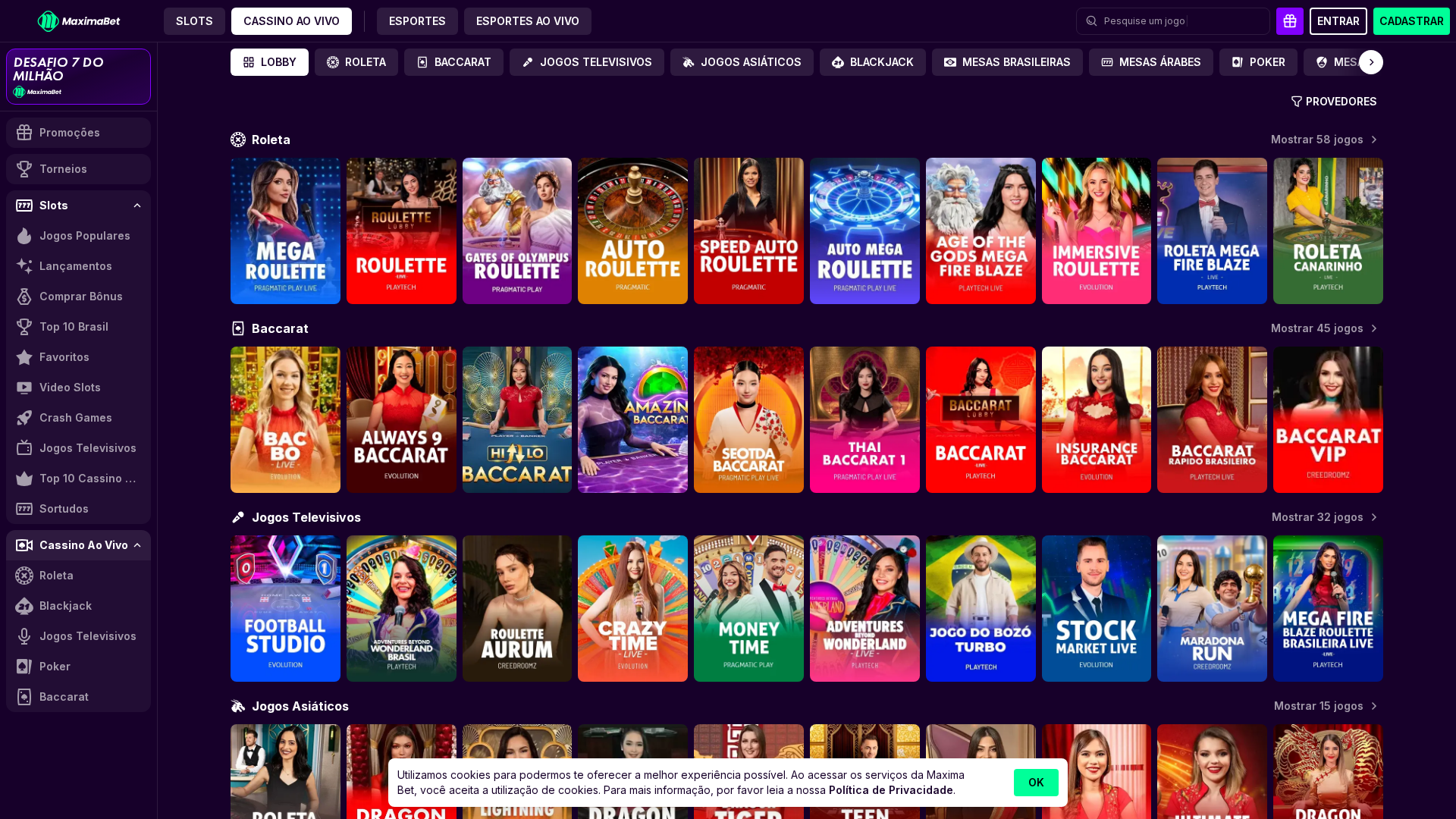Image resolution: width=1456 pixels, height=819 pixels.
Task: Click the MaximaBet logo
Action: pyautogui.click(x=79, y=21)
